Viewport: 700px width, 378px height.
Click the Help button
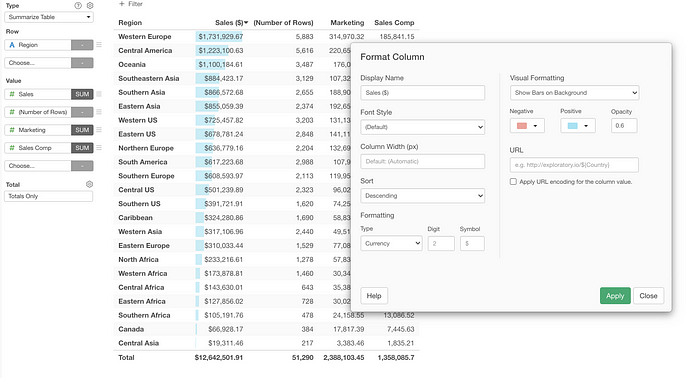(x=374, y=296)
